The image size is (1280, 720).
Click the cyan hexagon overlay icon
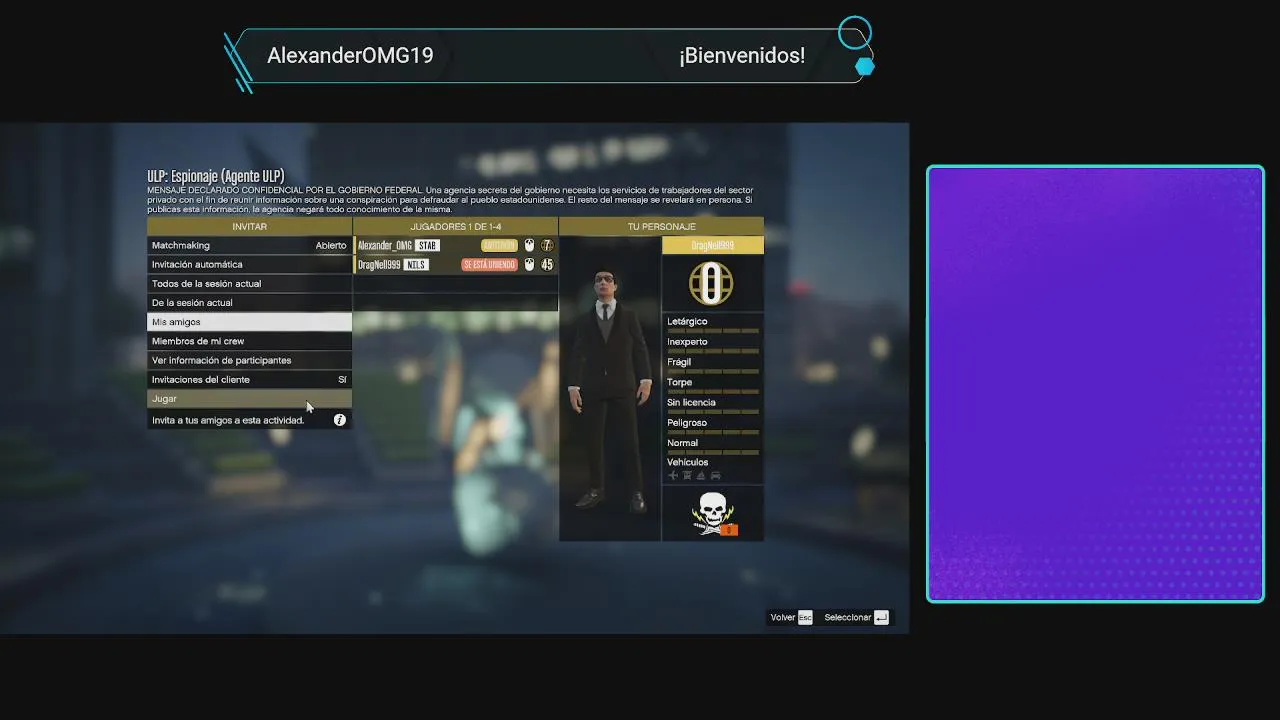[865, 66]
